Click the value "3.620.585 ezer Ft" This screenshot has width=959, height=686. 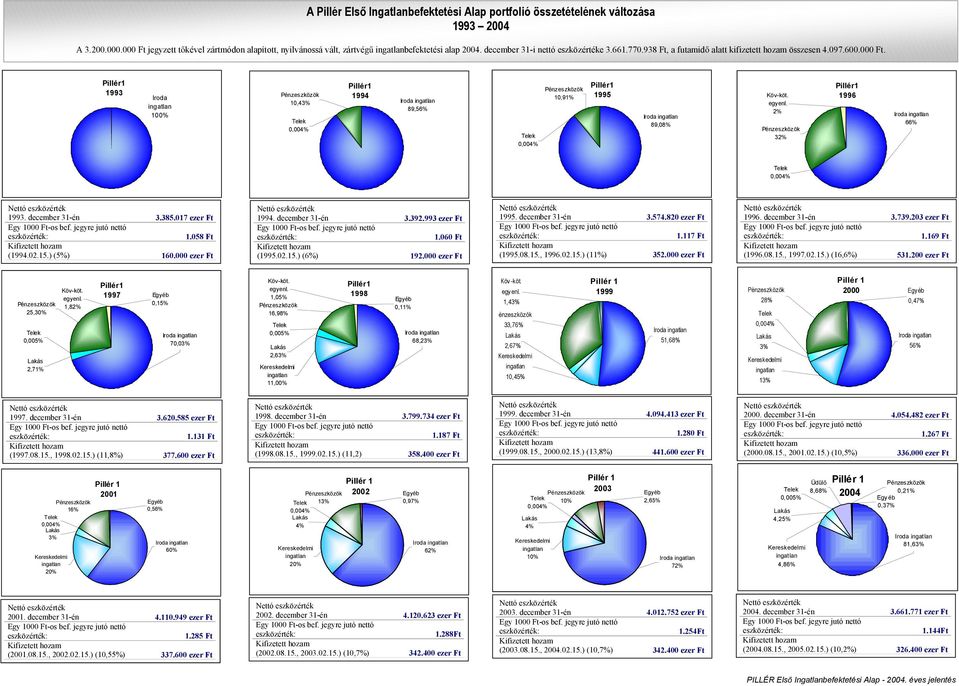(185, 418)
